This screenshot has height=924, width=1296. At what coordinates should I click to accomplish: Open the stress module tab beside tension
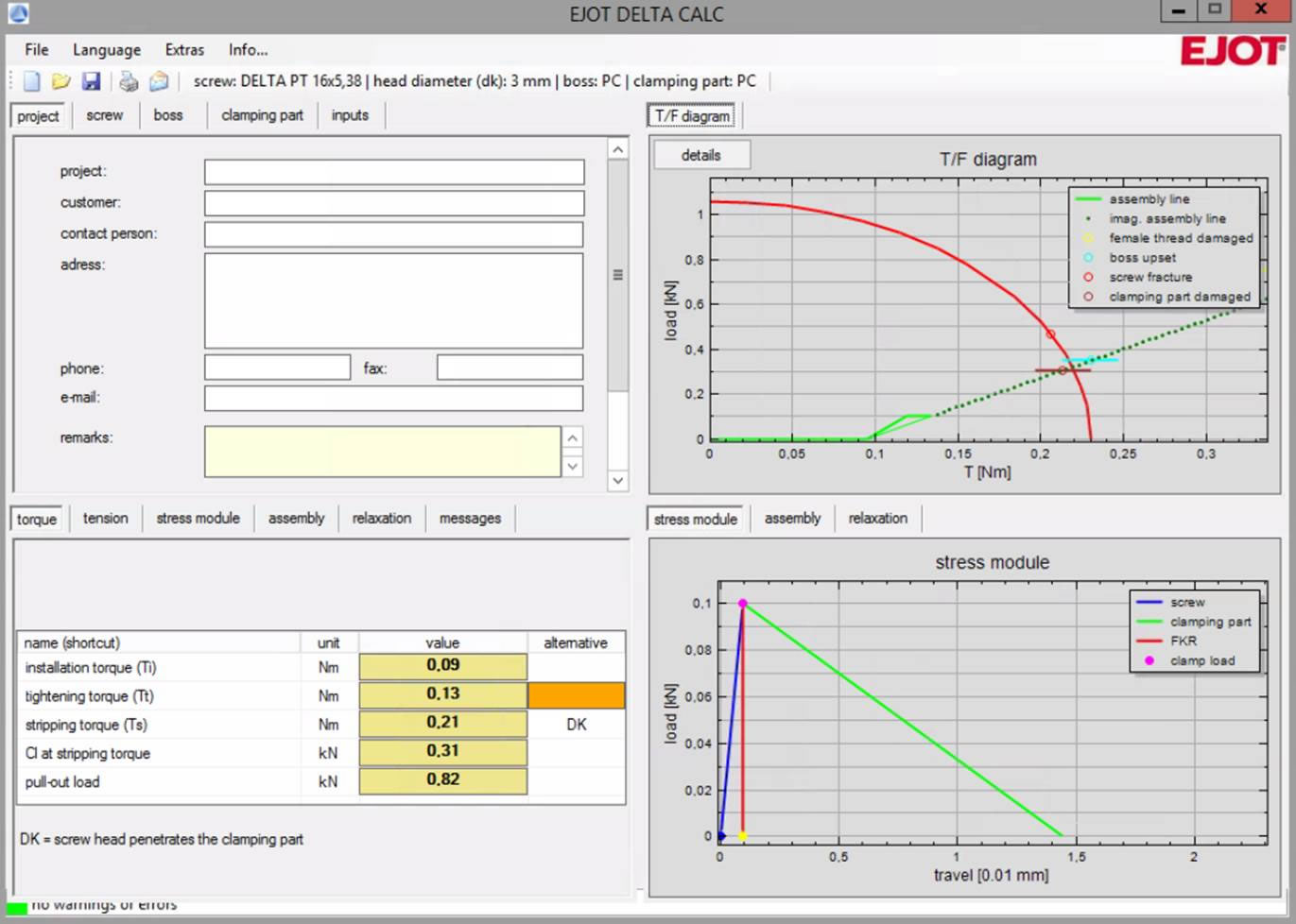(198, 519)
